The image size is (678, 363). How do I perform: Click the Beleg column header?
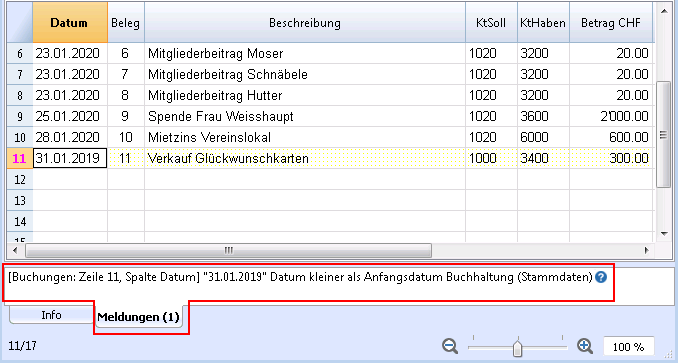pyautogui.click(x=126, y=22)
